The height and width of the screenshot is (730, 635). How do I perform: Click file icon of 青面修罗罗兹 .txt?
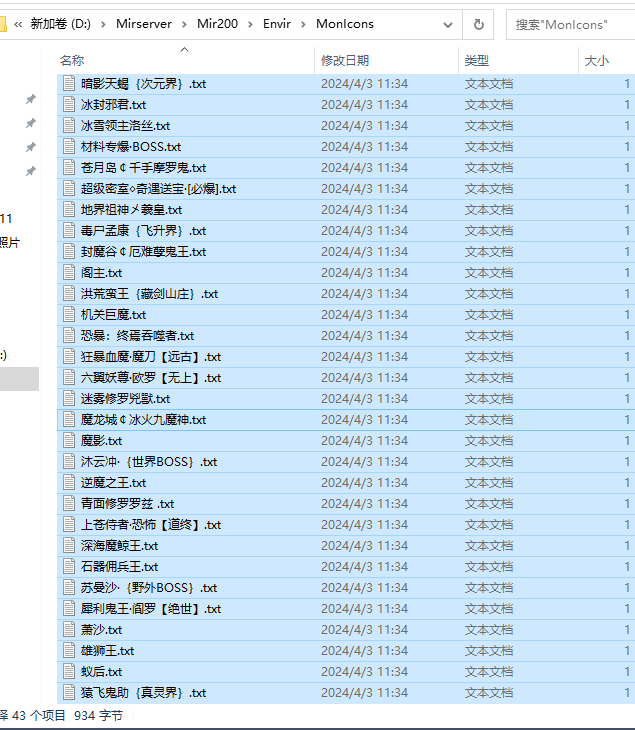(69, 504)
